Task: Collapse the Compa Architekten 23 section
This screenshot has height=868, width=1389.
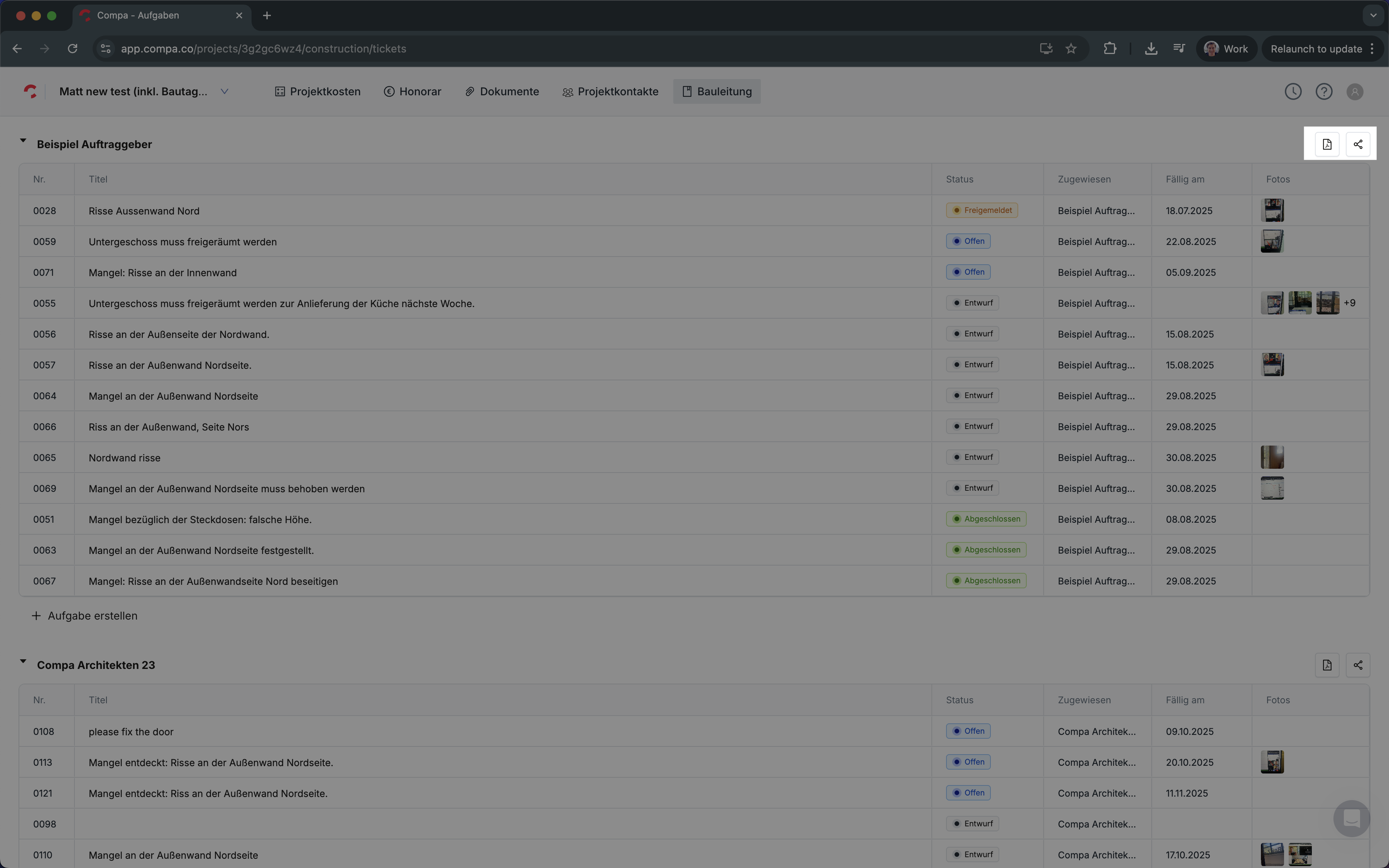Action: (x=23, y=661)
